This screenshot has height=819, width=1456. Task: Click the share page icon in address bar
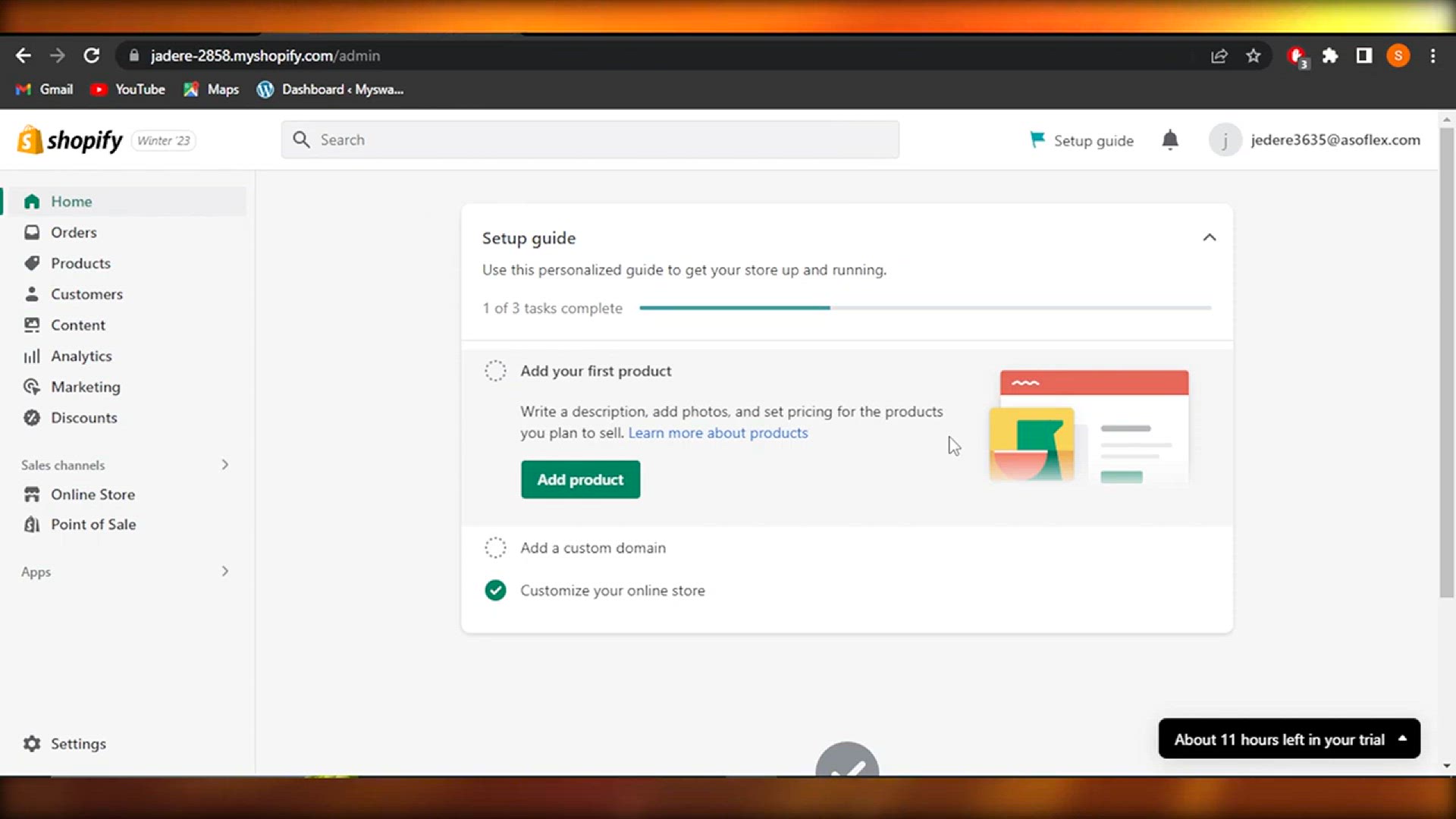click(1219, 55)
